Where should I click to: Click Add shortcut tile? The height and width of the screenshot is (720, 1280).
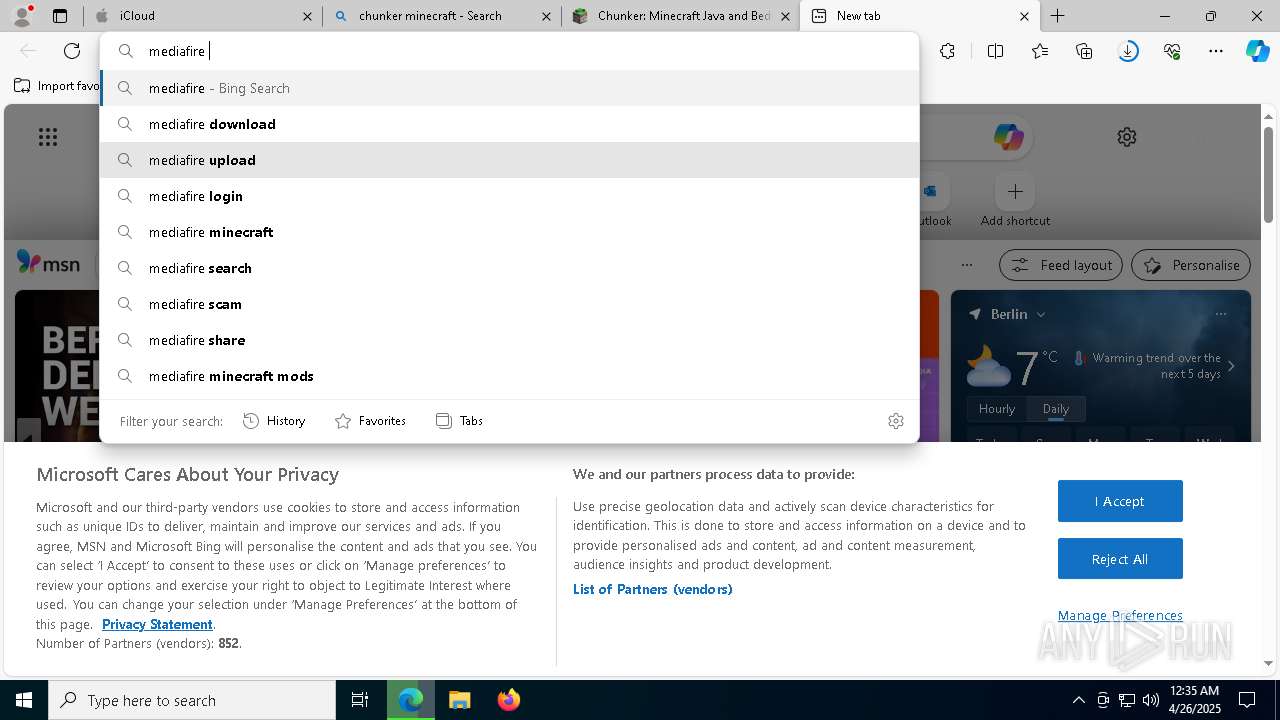(1015, 201)
